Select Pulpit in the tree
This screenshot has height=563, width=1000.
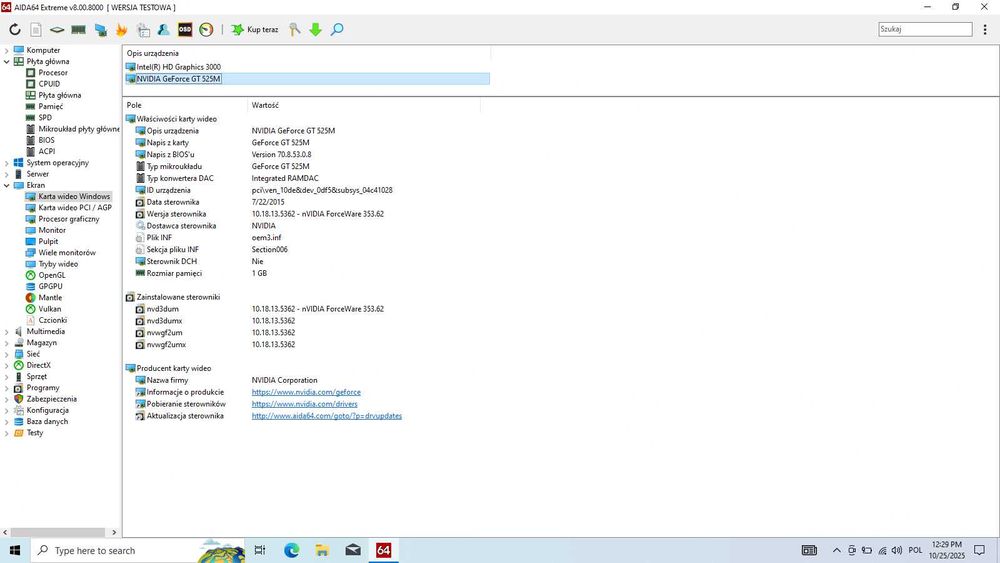(48, 242)
